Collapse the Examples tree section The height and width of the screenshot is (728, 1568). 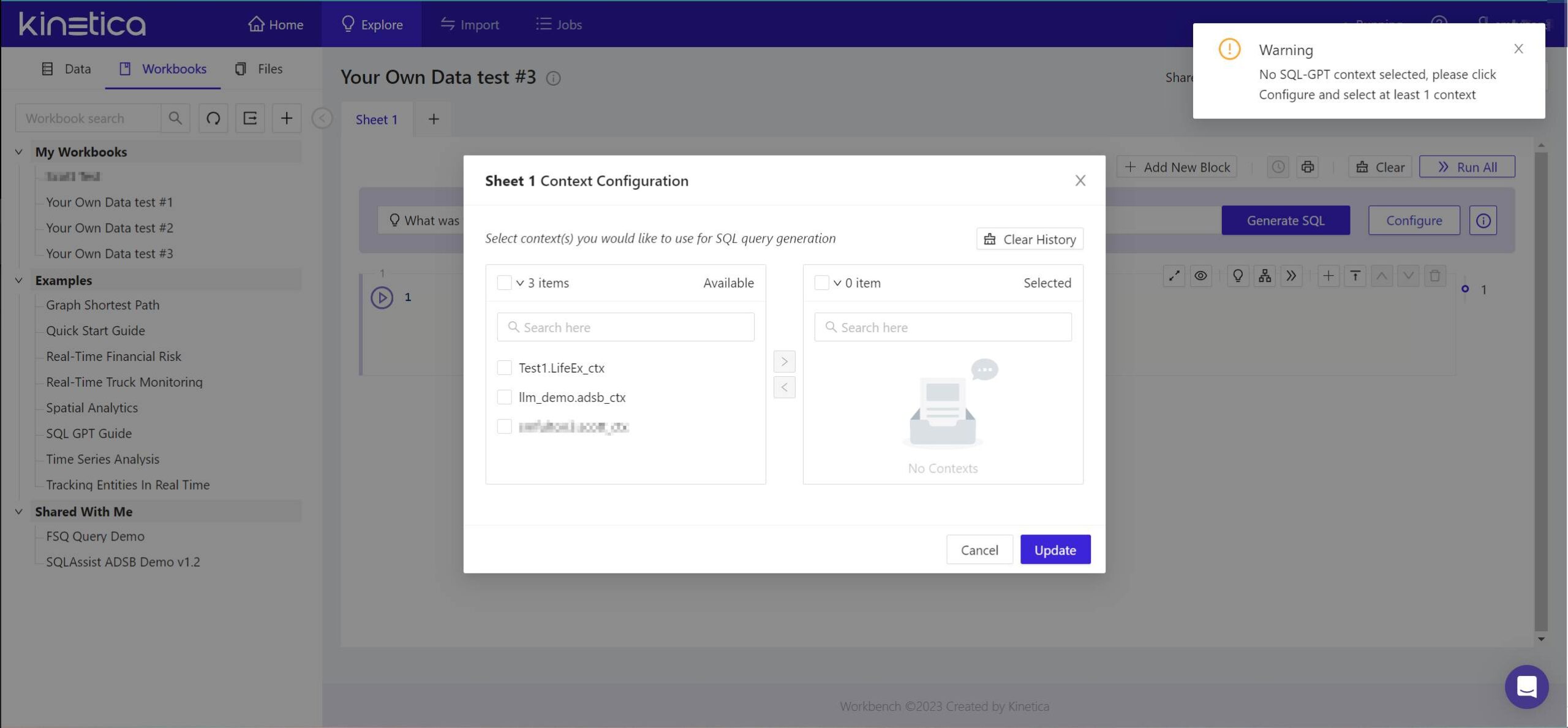click(19, 281)
